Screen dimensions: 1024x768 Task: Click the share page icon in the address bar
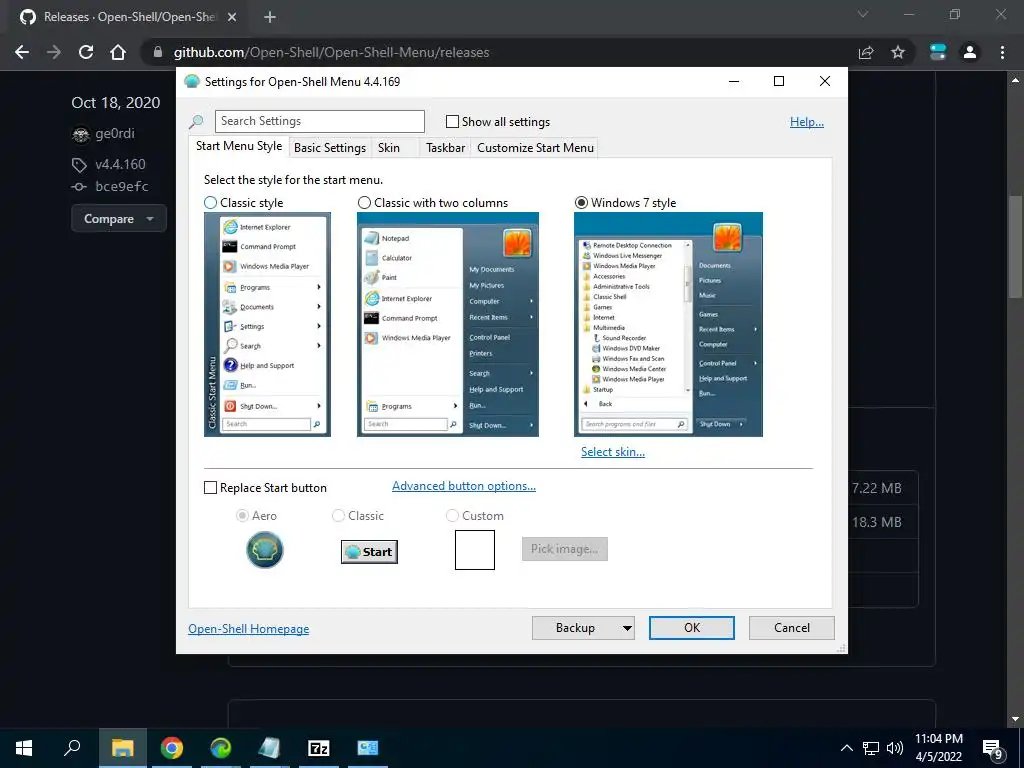pos(866,52)
